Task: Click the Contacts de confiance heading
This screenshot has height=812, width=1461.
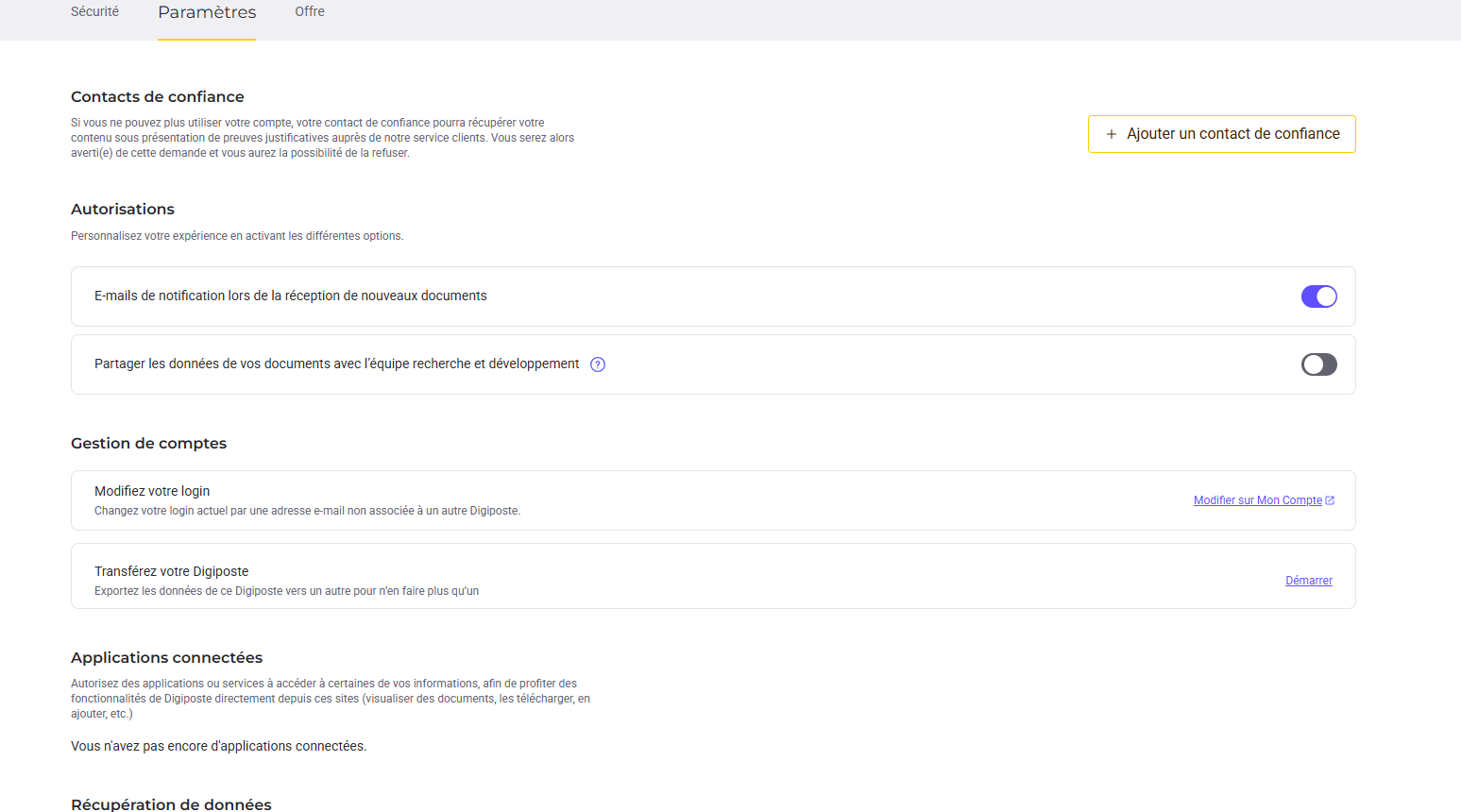Action: point(157,96)
